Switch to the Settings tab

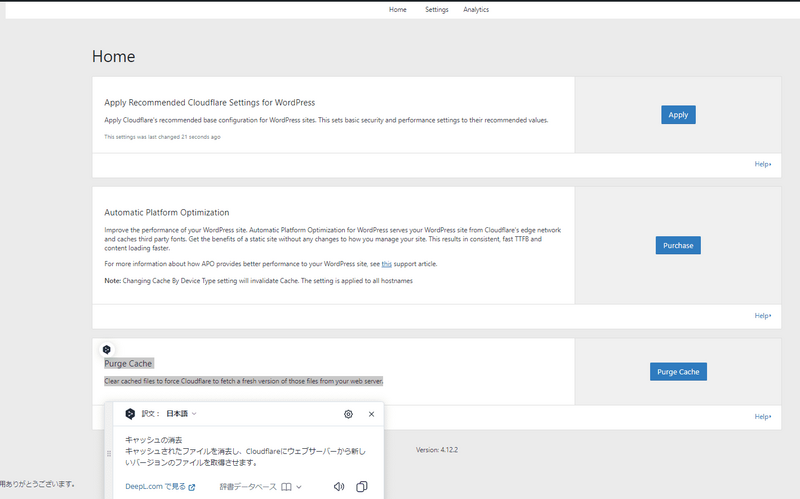point(437,10)
